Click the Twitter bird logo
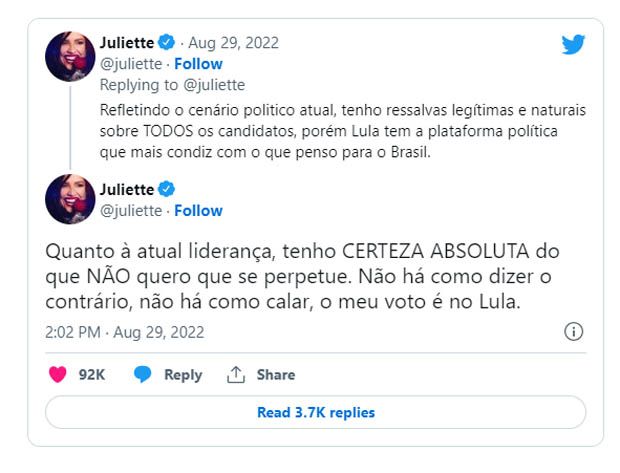Image resolution: width=620 pixels, height=473 pixels. [573, 45]
